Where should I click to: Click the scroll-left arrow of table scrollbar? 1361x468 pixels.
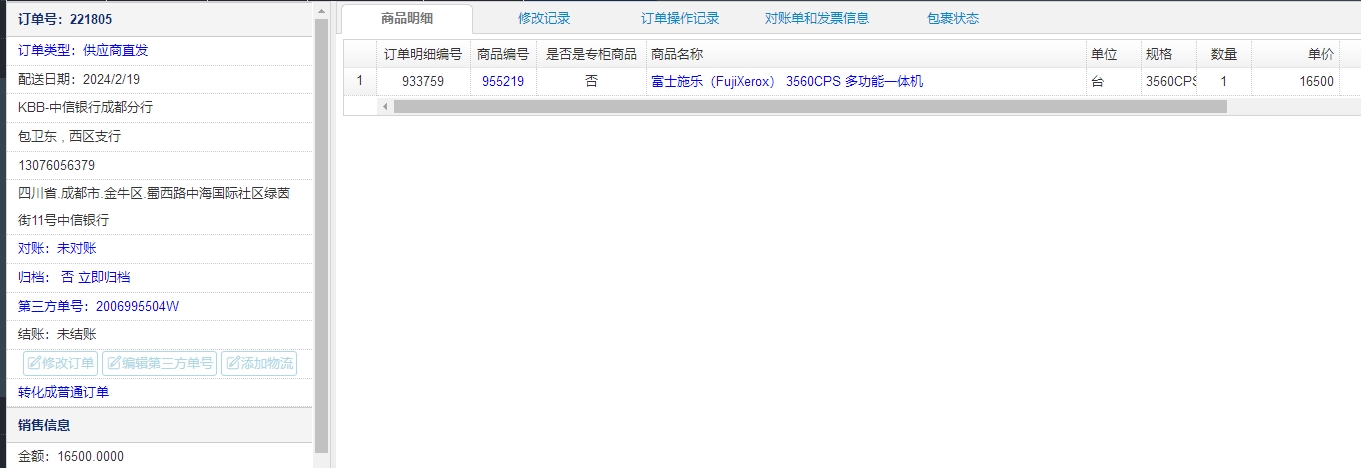pyautogui.click(x=385, y=106)
